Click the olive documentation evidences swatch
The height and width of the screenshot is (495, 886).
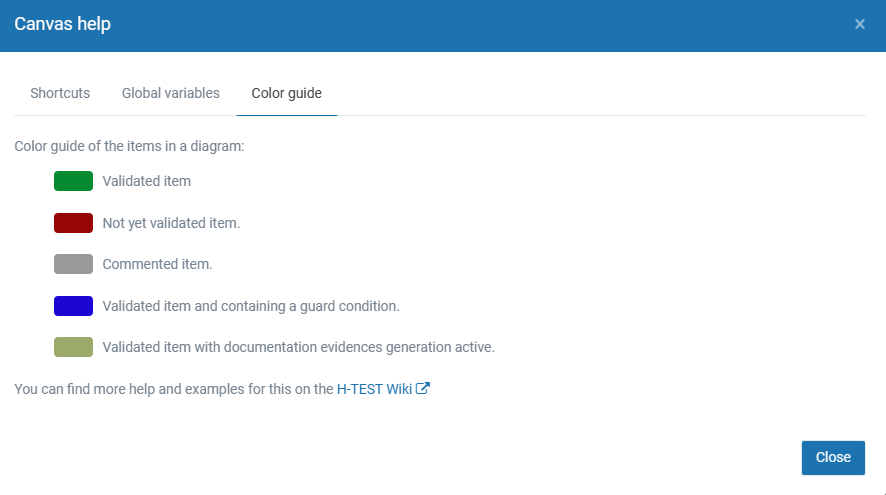click(x=73, y=347)
